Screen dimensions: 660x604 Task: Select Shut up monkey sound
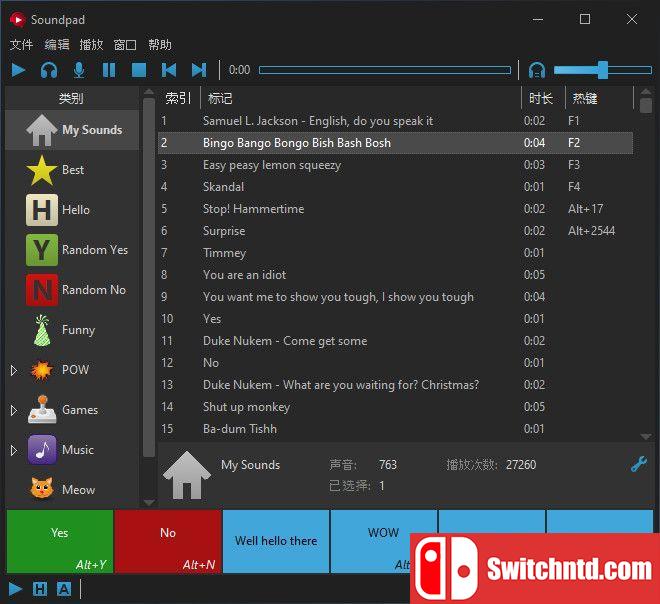396,407
